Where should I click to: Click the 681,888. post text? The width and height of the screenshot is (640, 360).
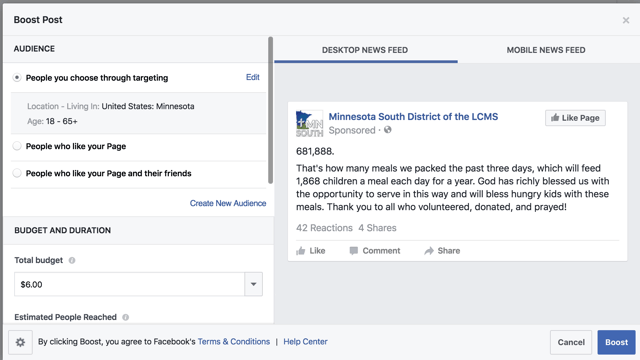tap(315, 151)
